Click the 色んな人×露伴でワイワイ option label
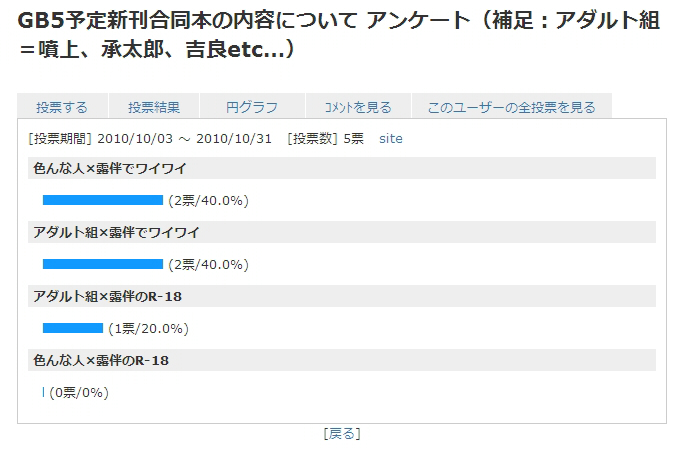 click(x=110, y=168)
